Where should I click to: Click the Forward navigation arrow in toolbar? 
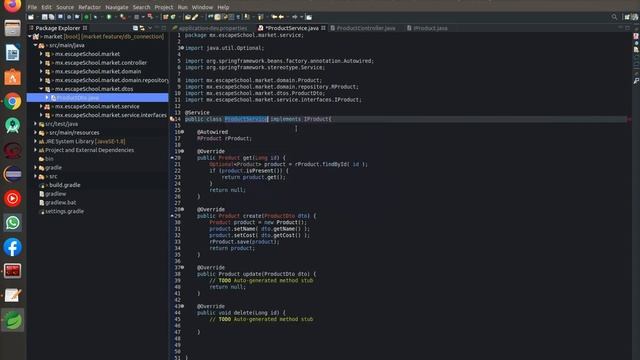click(295, 17)
